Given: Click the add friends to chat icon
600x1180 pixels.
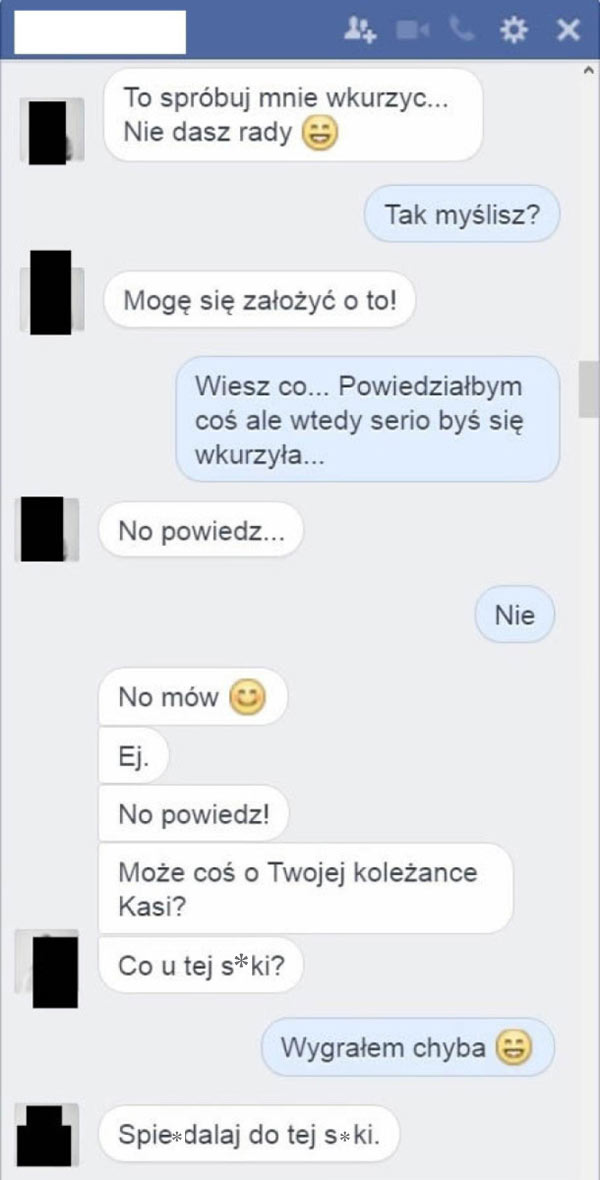Looking at the screenshot, I should (x=359, y=31).
